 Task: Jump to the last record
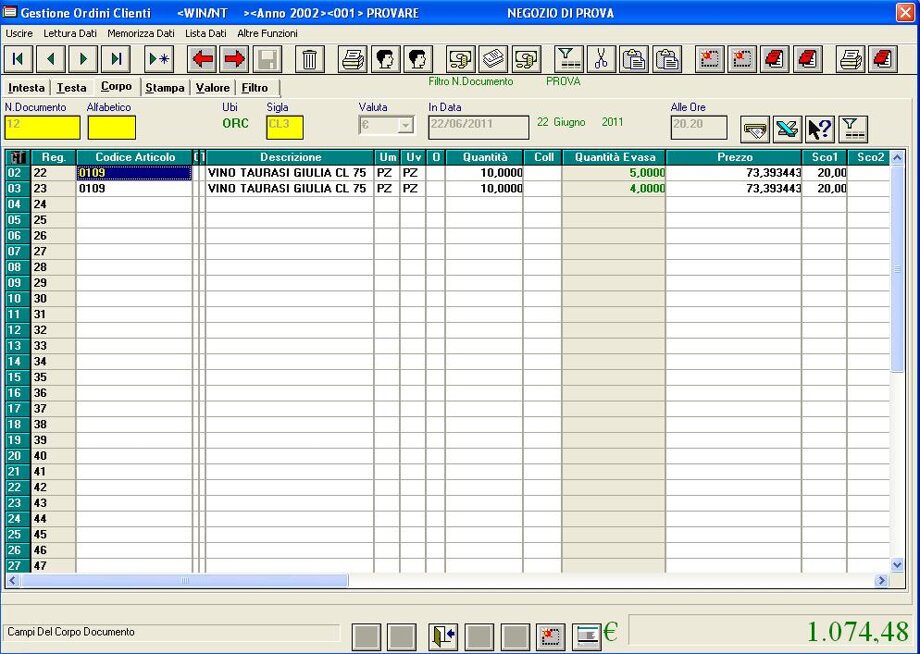[117, 59]
